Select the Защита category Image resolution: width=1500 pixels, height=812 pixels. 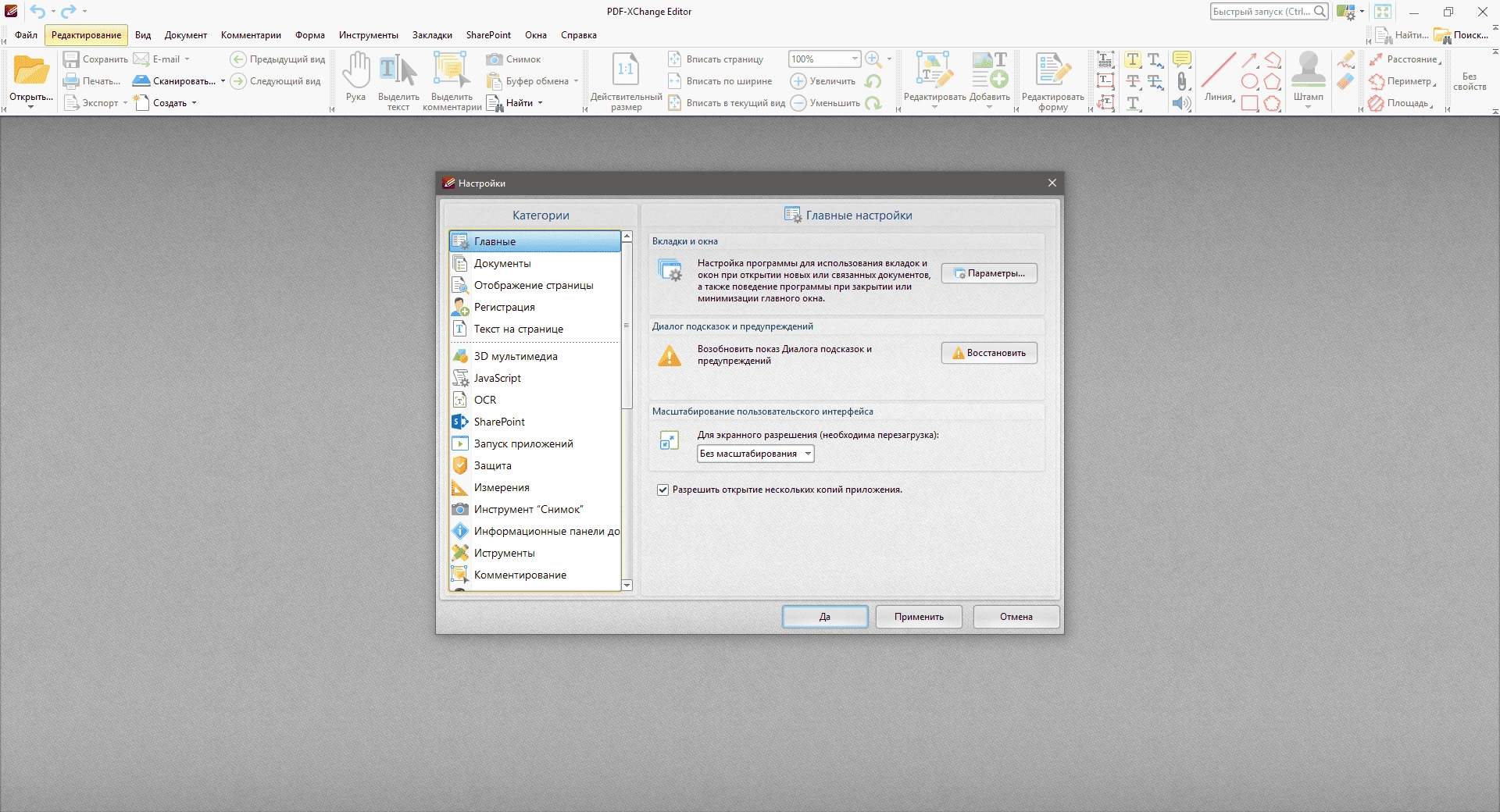(x=535, y=465)
